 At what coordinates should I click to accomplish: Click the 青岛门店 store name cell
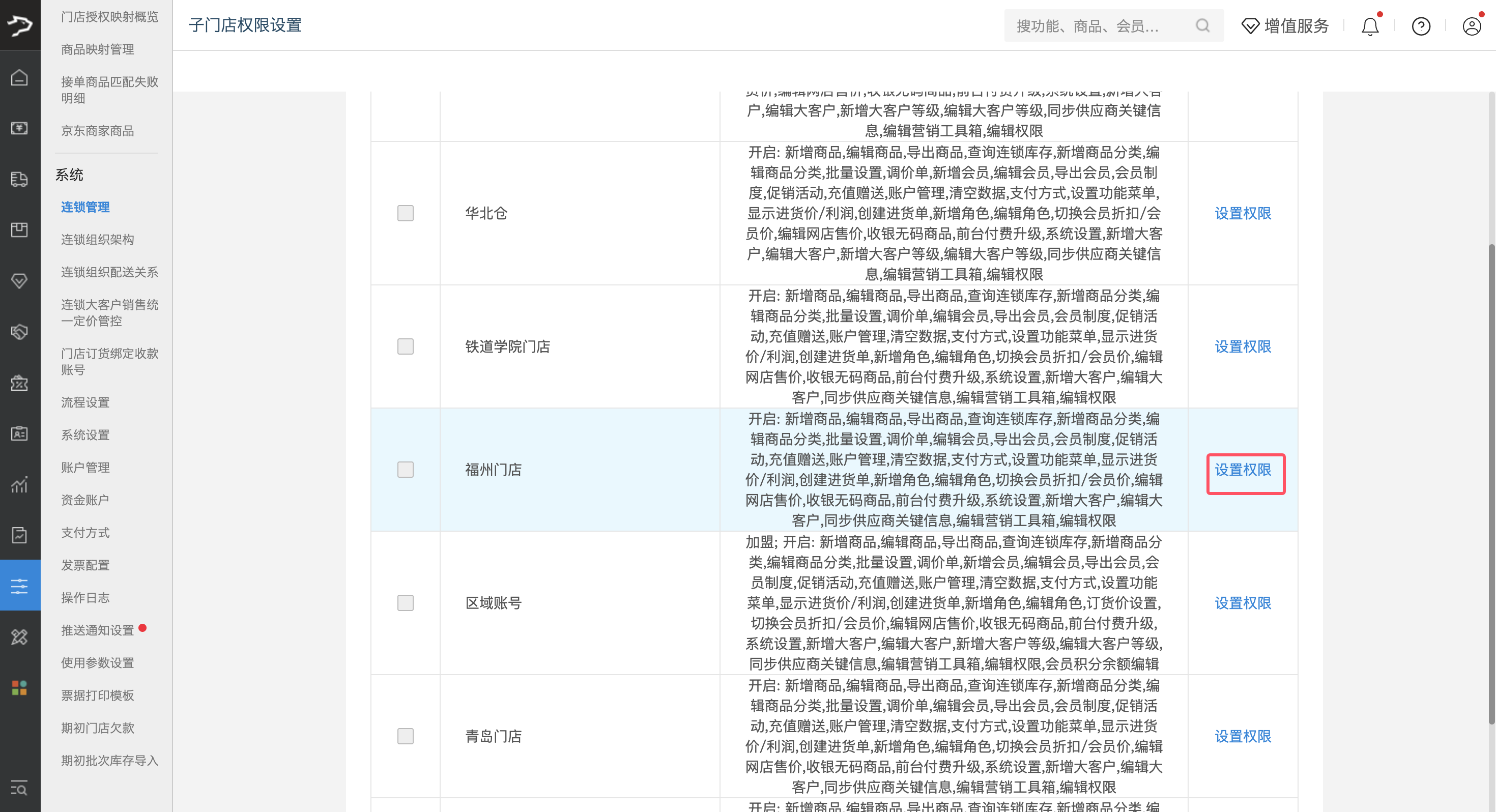(580, 737)
